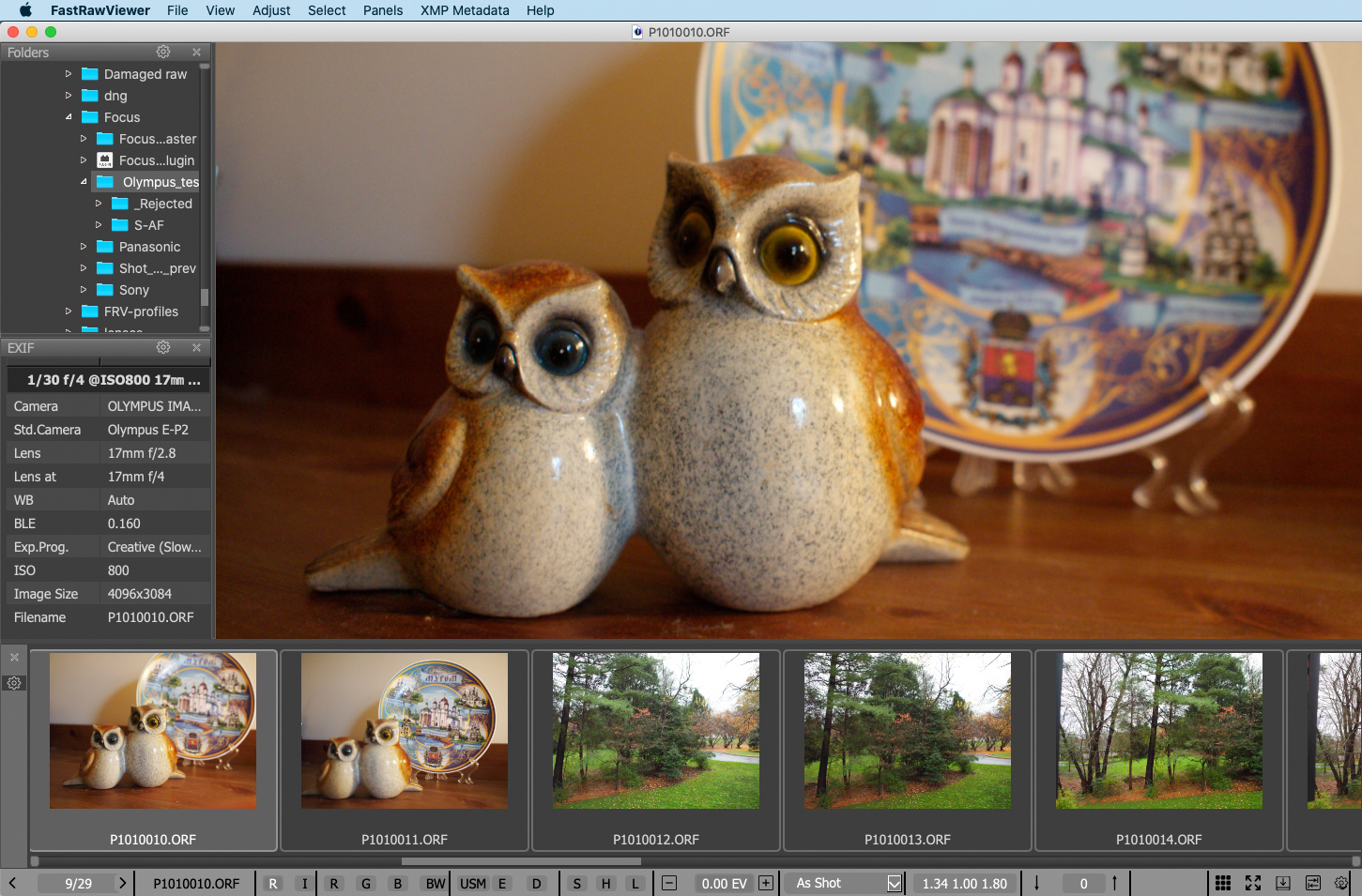Open the XMP Metadata menu

pos(464,10)
